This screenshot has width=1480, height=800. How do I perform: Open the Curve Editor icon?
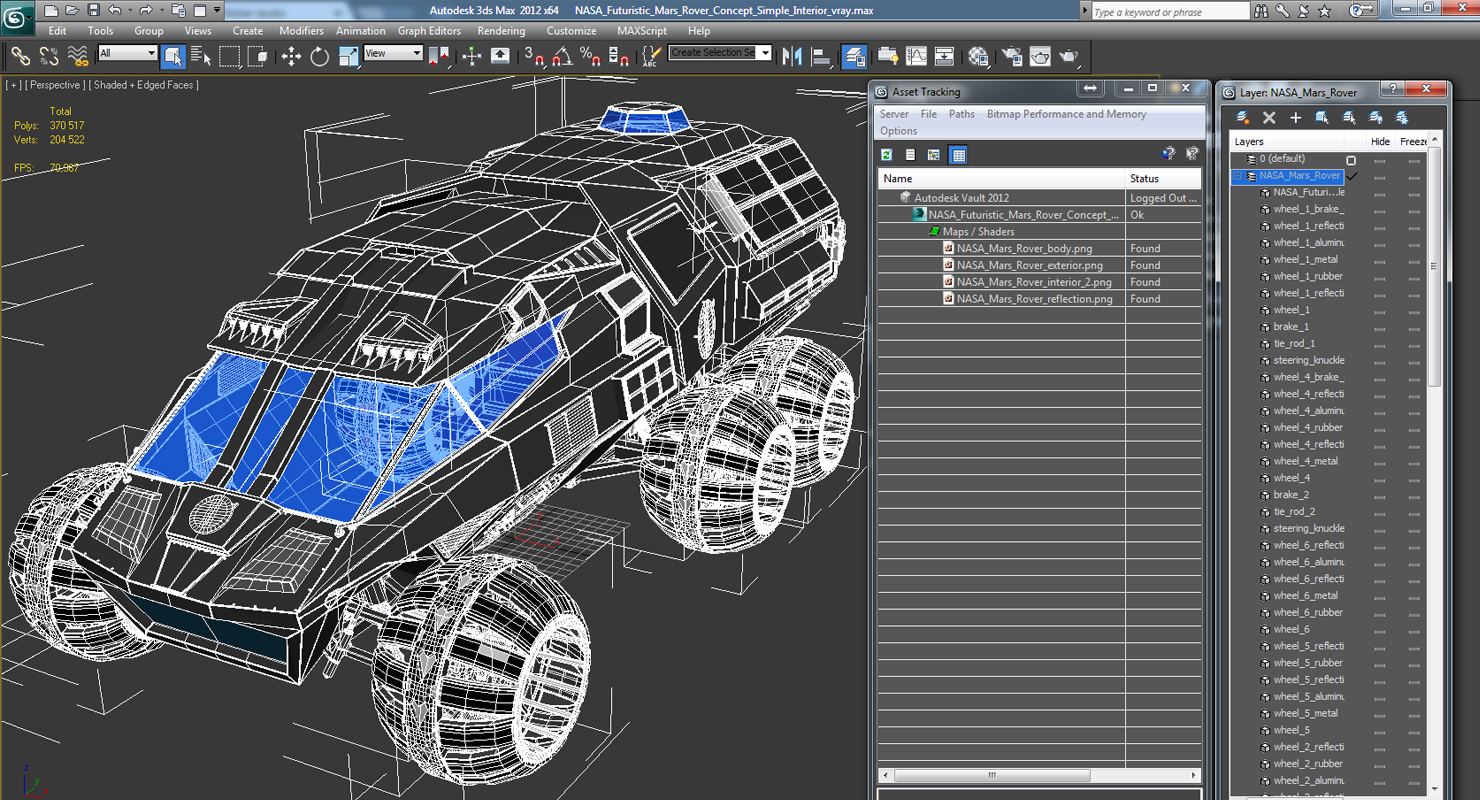tap(916, 56)
